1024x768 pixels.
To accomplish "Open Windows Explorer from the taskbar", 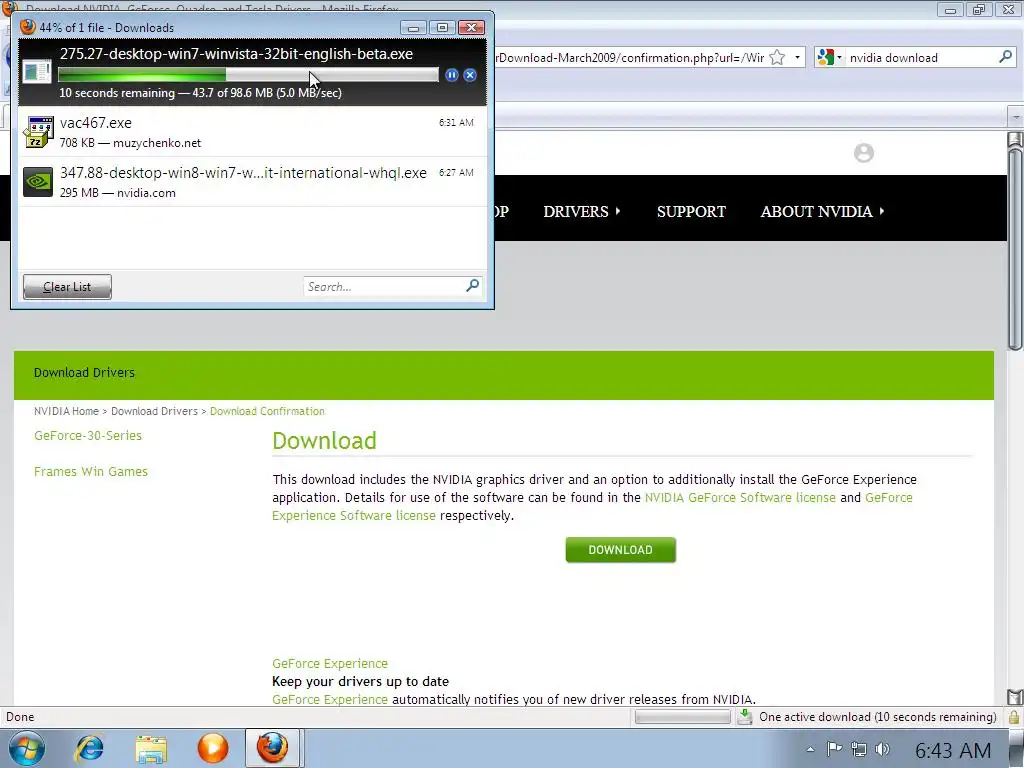I will pos(151,748).
